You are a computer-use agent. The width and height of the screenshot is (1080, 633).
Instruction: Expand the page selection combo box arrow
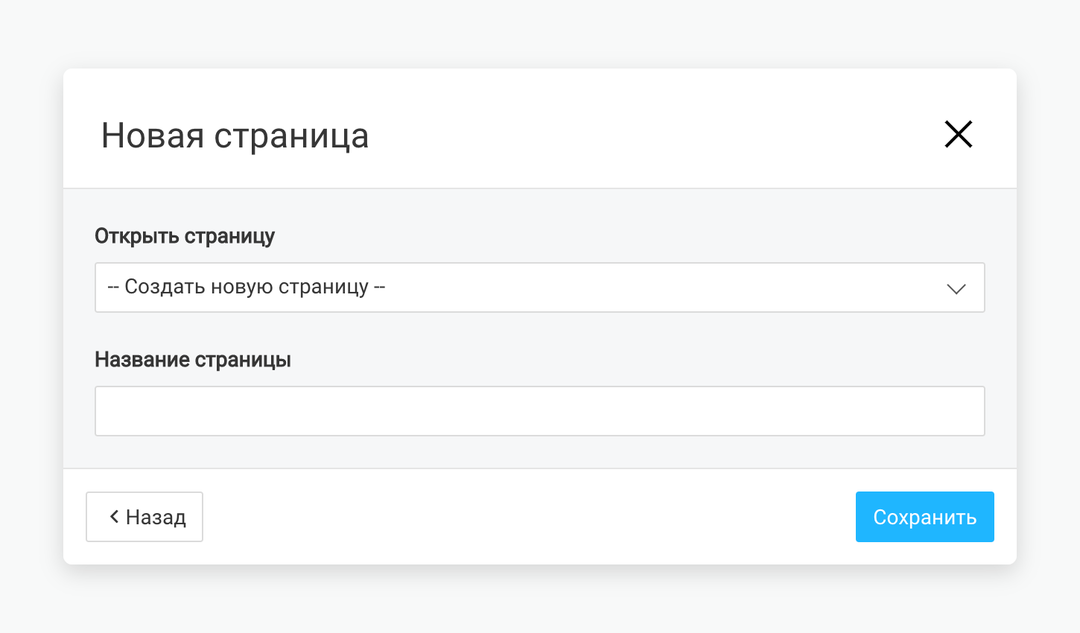[x=956, y=289]
